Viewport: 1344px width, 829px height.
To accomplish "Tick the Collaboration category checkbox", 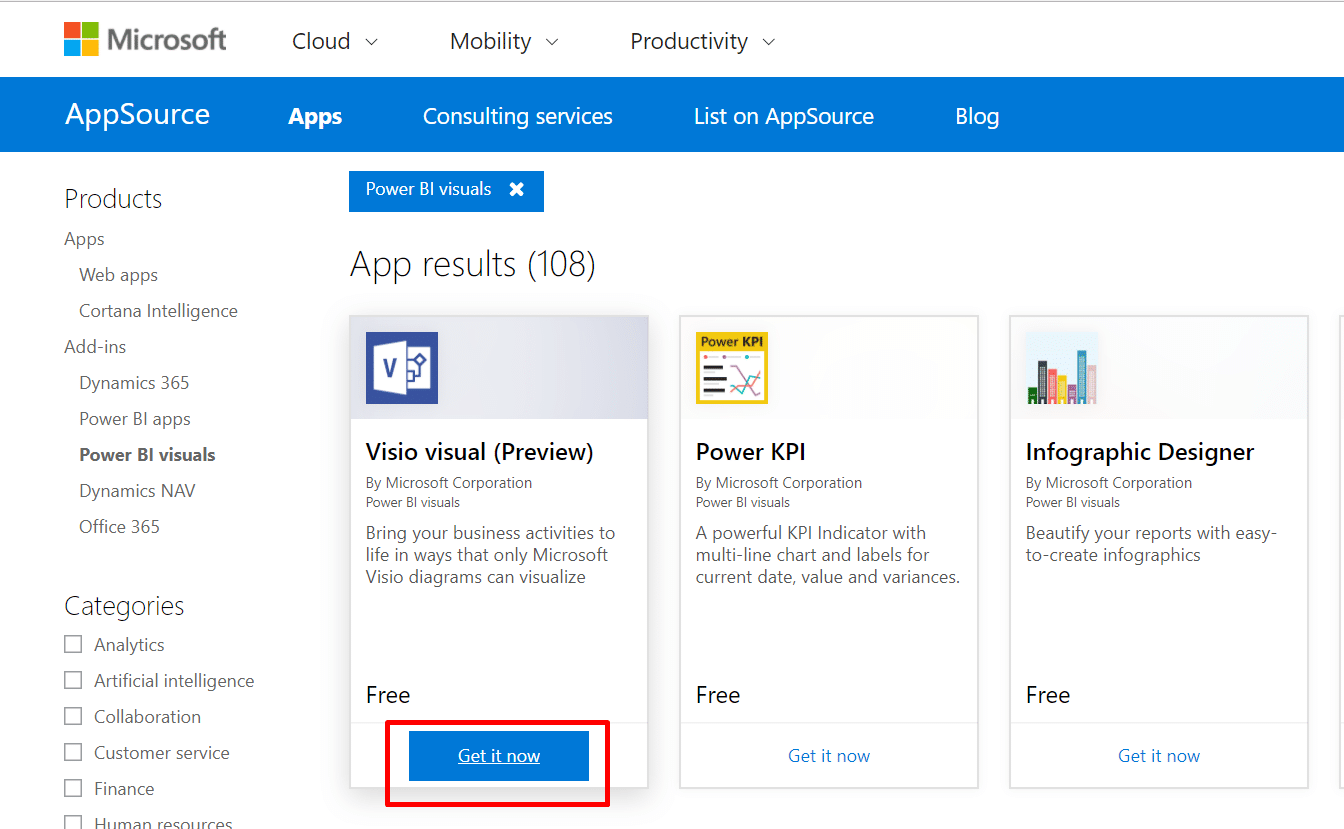I will point(73,717).
